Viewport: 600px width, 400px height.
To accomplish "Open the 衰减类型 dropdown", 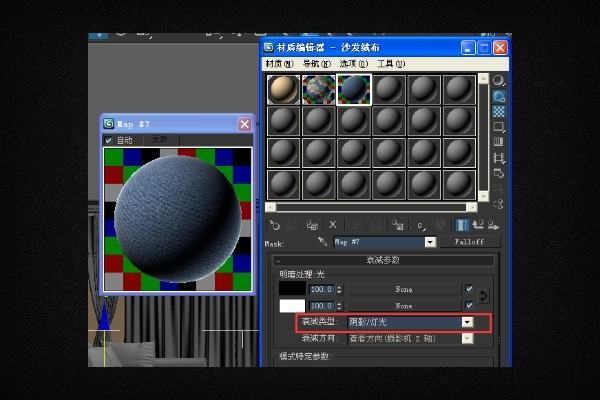I will coord(467,322).
